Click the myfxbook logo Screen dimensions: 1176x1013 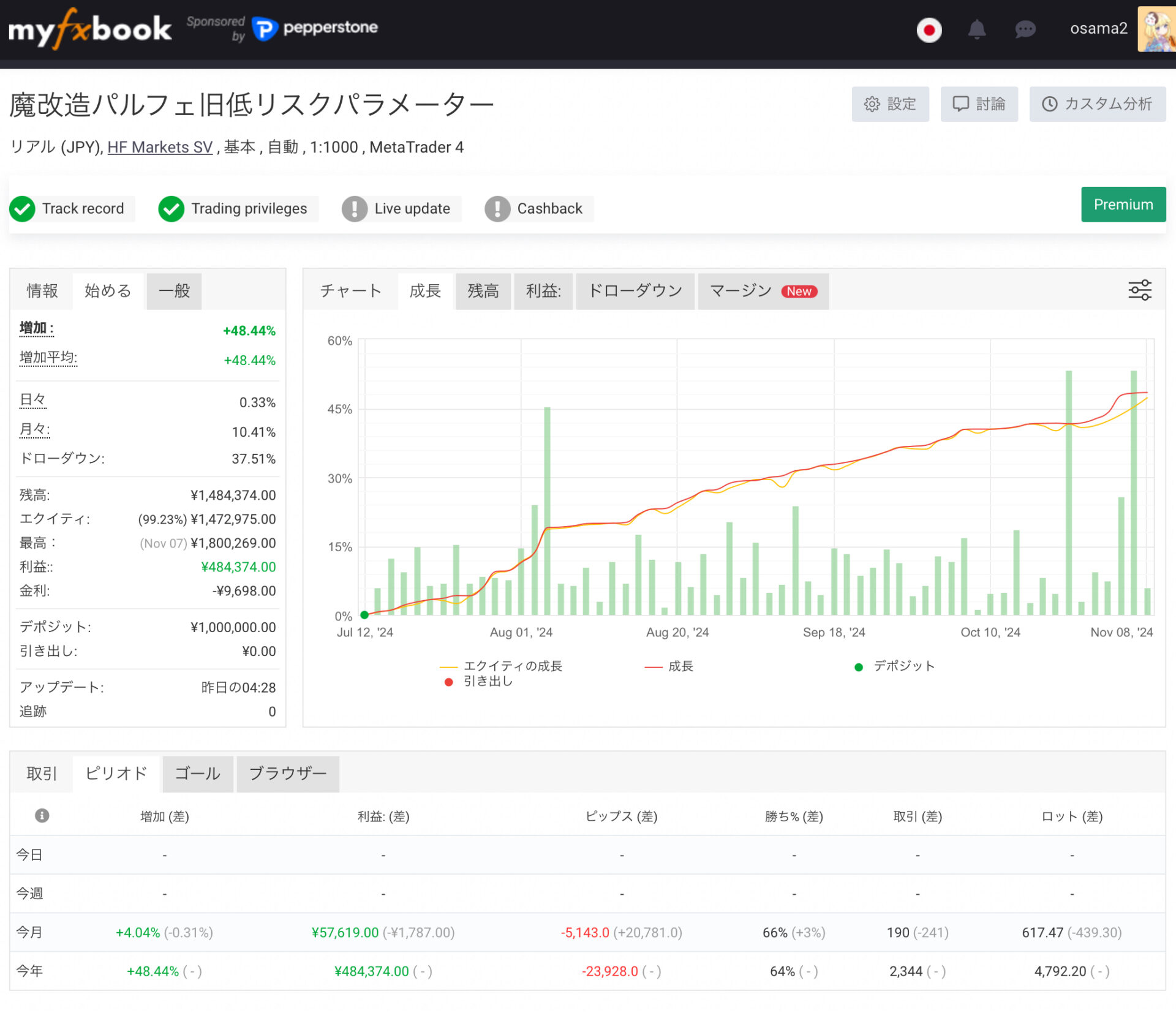89,29
